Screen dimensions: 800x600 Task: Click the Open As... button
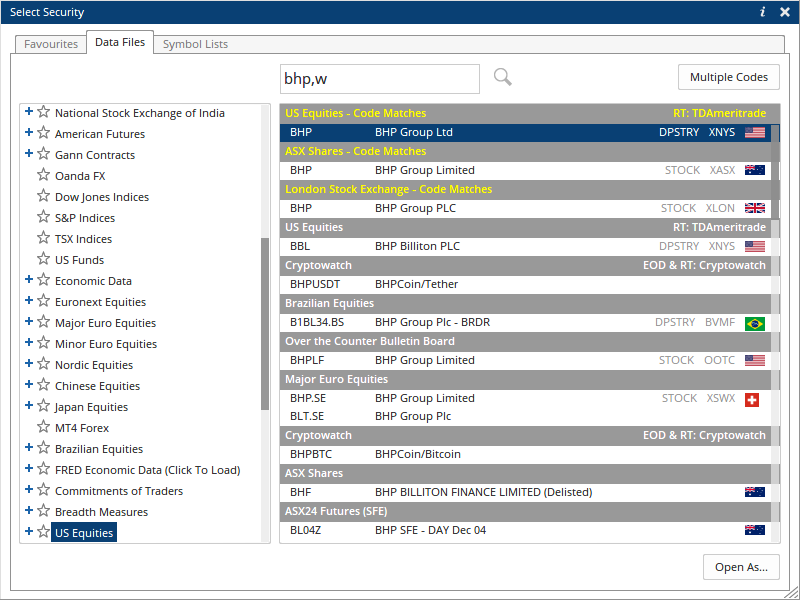click(741, 567)
